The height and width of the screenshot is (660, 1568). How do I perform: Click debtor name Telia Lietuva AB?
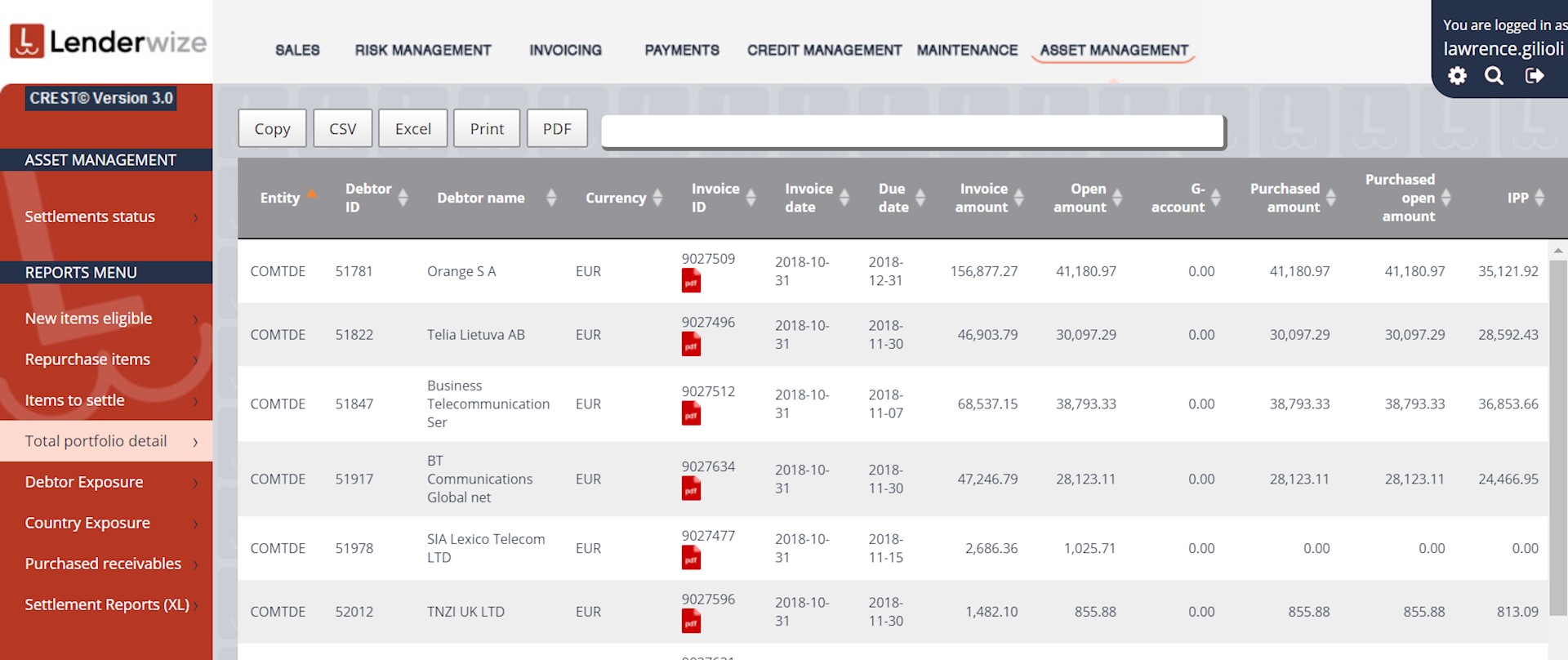pos(476,334)
